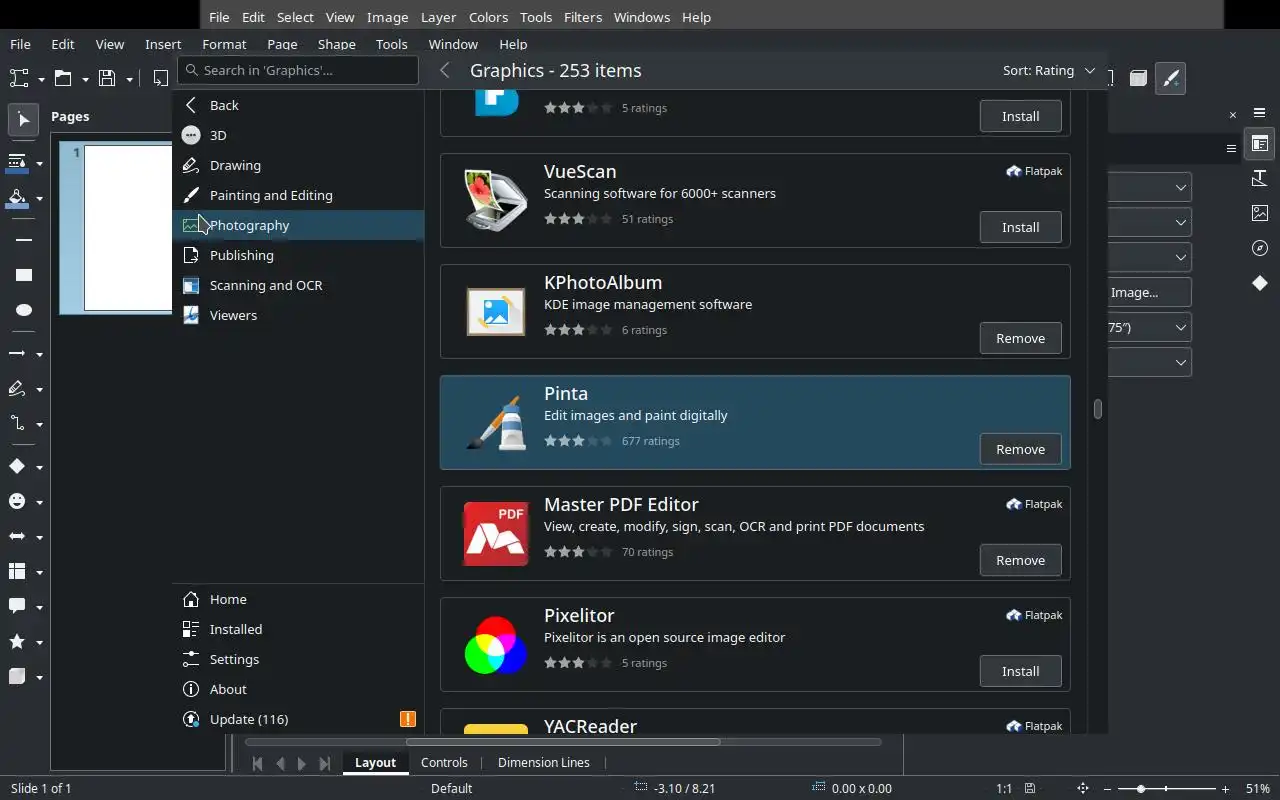Select the Symbol Shapes smiley tool
Viewport: 1280px width, 800px height.
(x=17, y=501)
